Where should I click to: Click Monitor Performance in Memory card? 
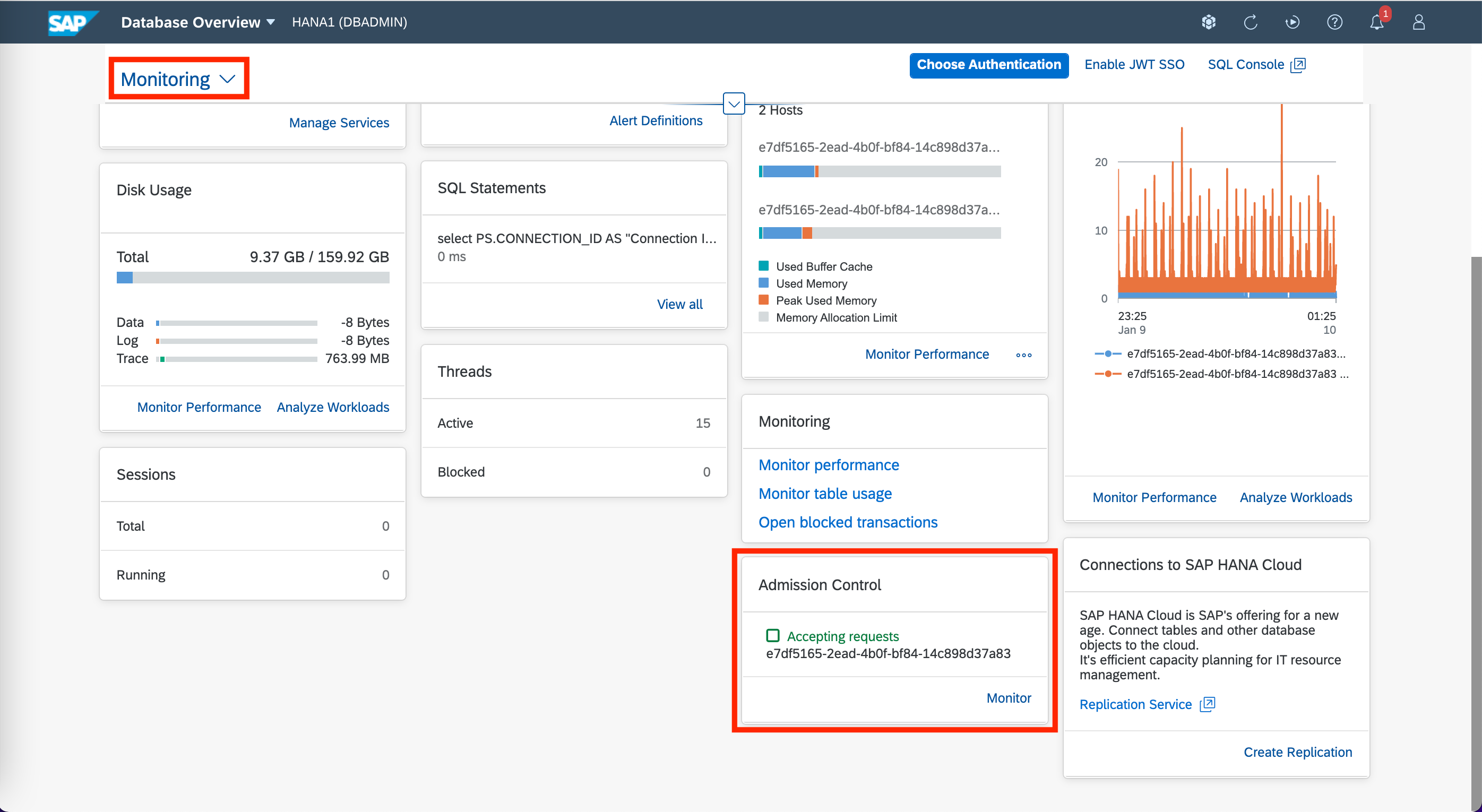927,354
